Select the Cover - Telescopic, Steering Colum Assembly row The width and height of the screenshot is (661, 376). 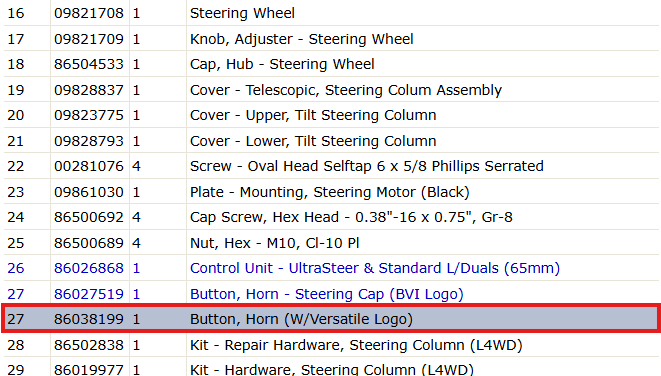[331, 90]
